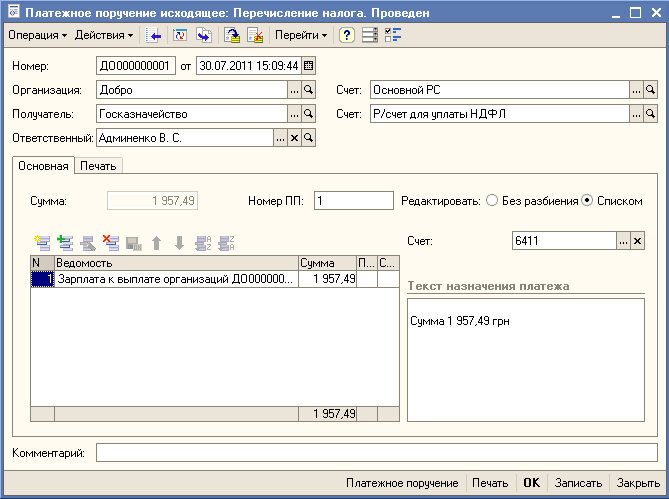Expand the Действия menu
Screen dimensions: 669x499
pyautogui.click(x=104, y=35)
